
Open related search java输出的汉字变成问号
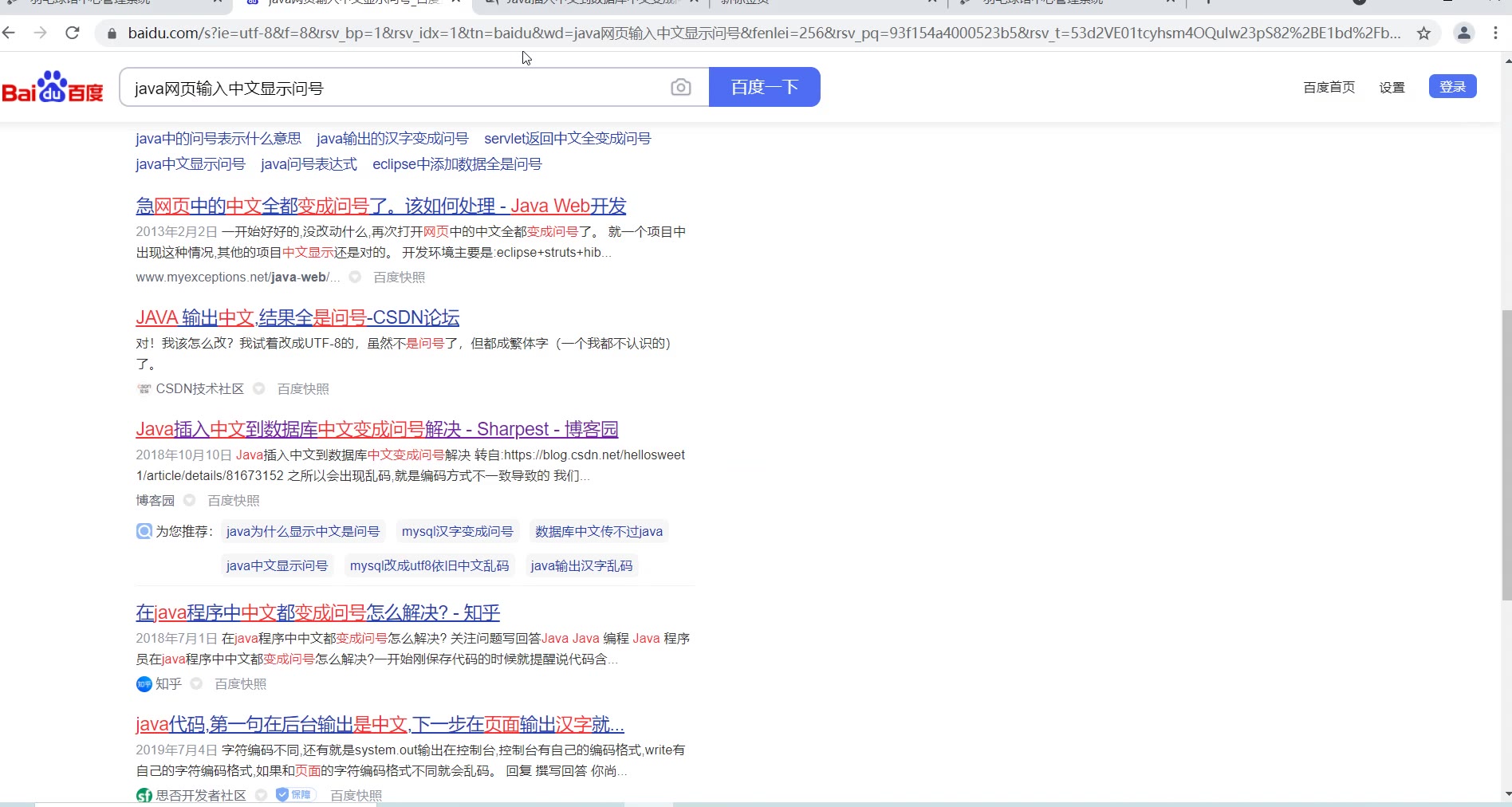pos(392,139)
